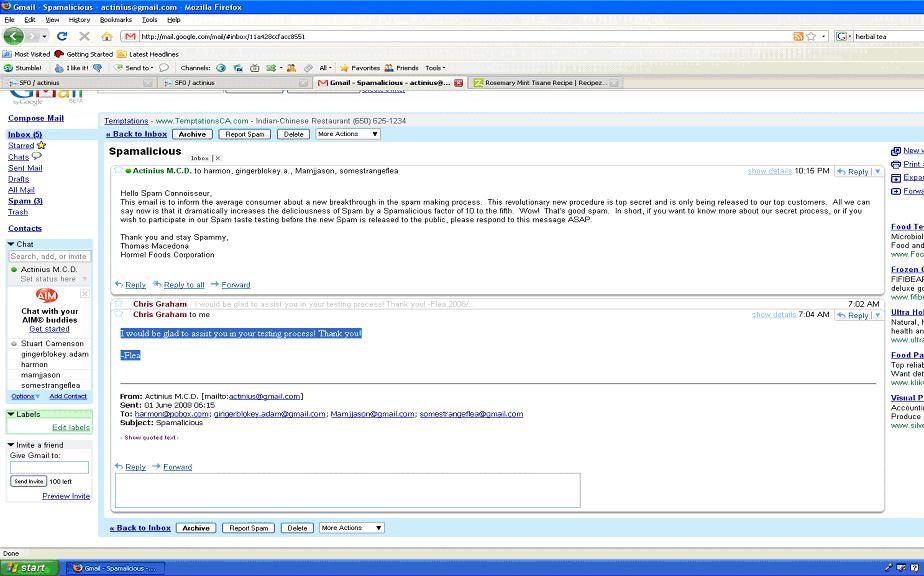
Task: Open the Tools menu in the menu bar
Action: point(150,19)
